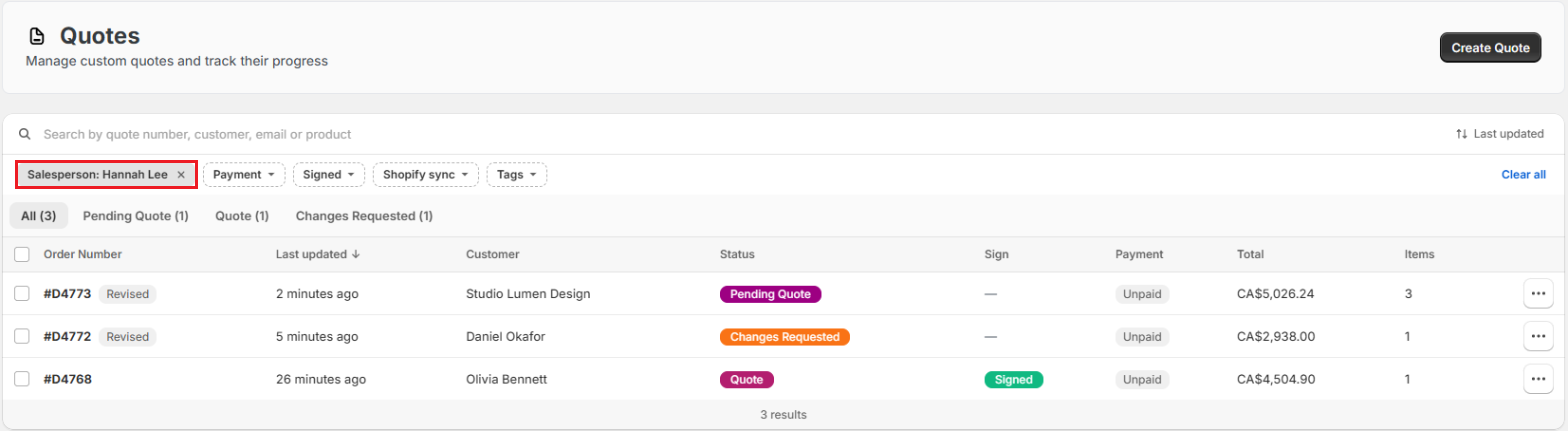Switch to Pending Quote (1) tab
Viewport: 1568px width, 431px height.
coord(136,216)
